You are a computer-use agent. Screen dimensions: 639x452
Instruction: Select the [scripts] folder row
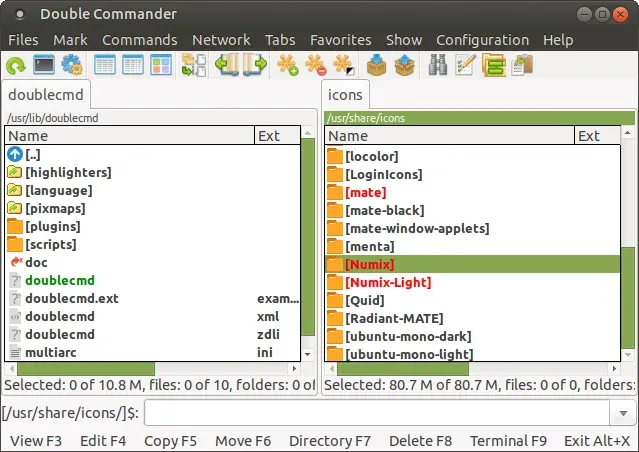click(x=153, y=244)
